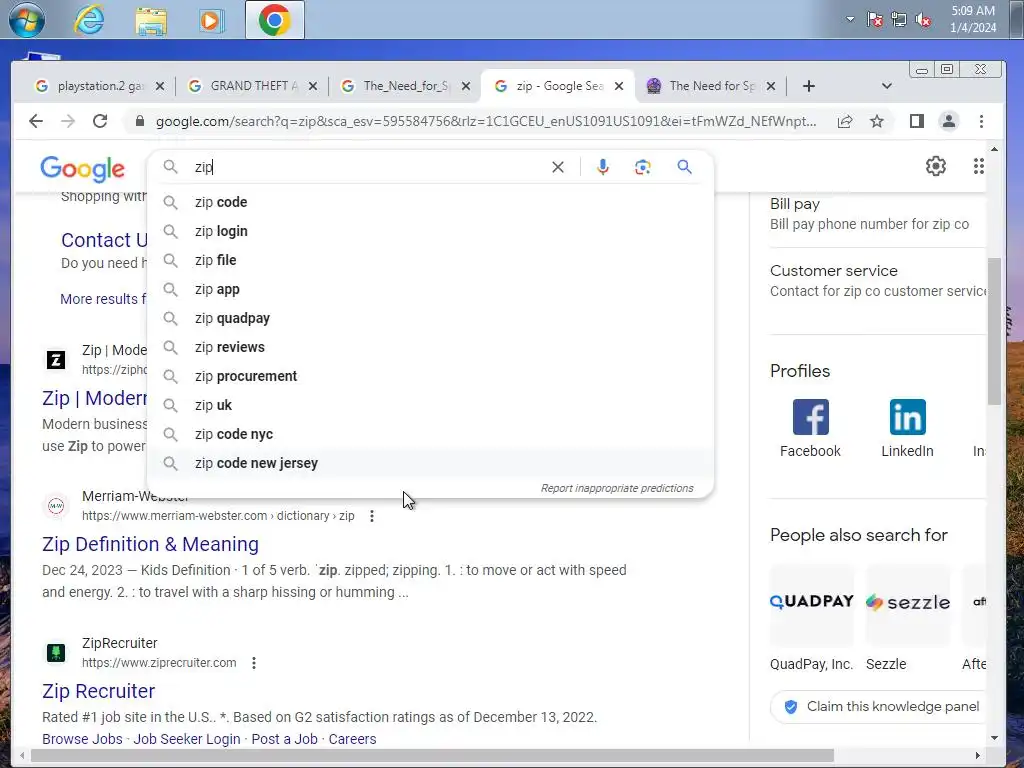This screenshot has height=768, width=1024.
Task: Open the tab search dropdown chevron
Action: pos(886,86)
